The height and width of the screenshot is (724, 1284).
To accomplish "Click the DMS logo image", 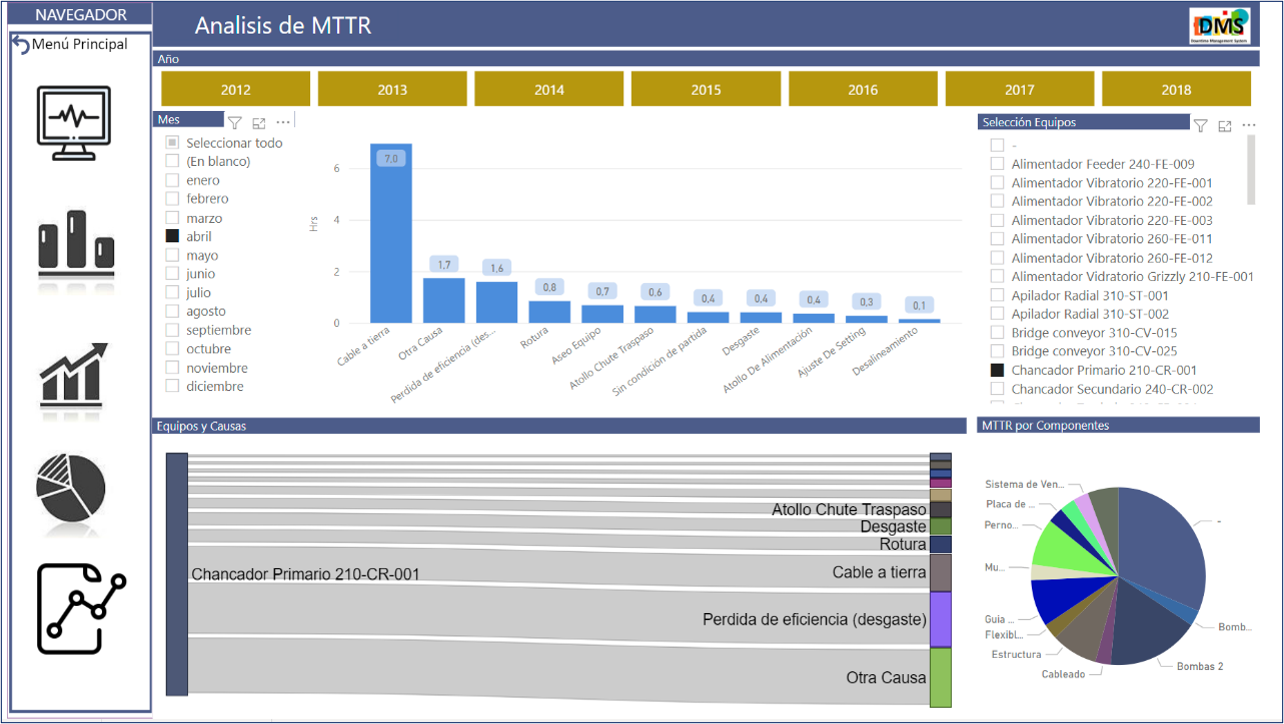I will [x=1219, y=24].
